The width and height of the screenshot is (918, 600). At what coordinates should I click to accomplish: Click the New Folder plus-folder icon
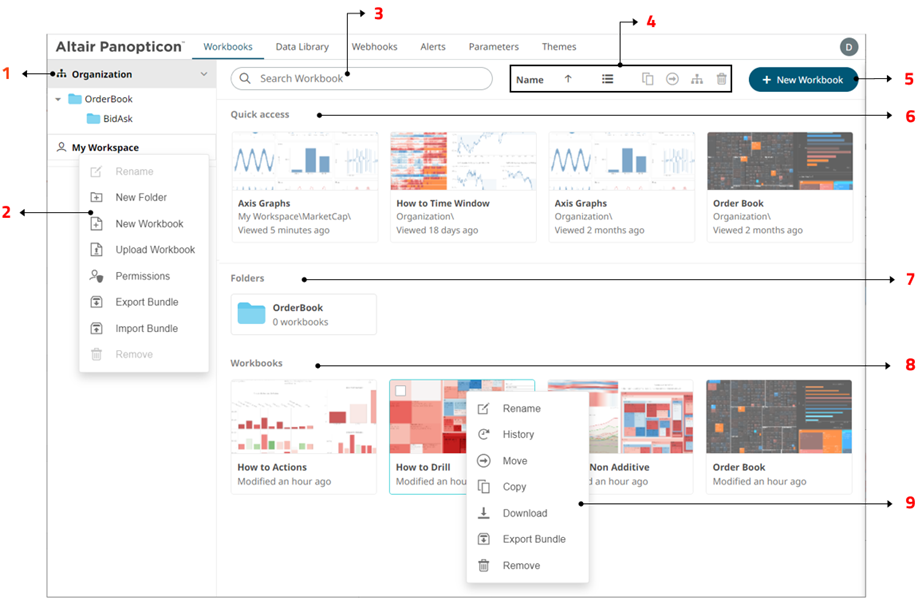coord(97,197)
